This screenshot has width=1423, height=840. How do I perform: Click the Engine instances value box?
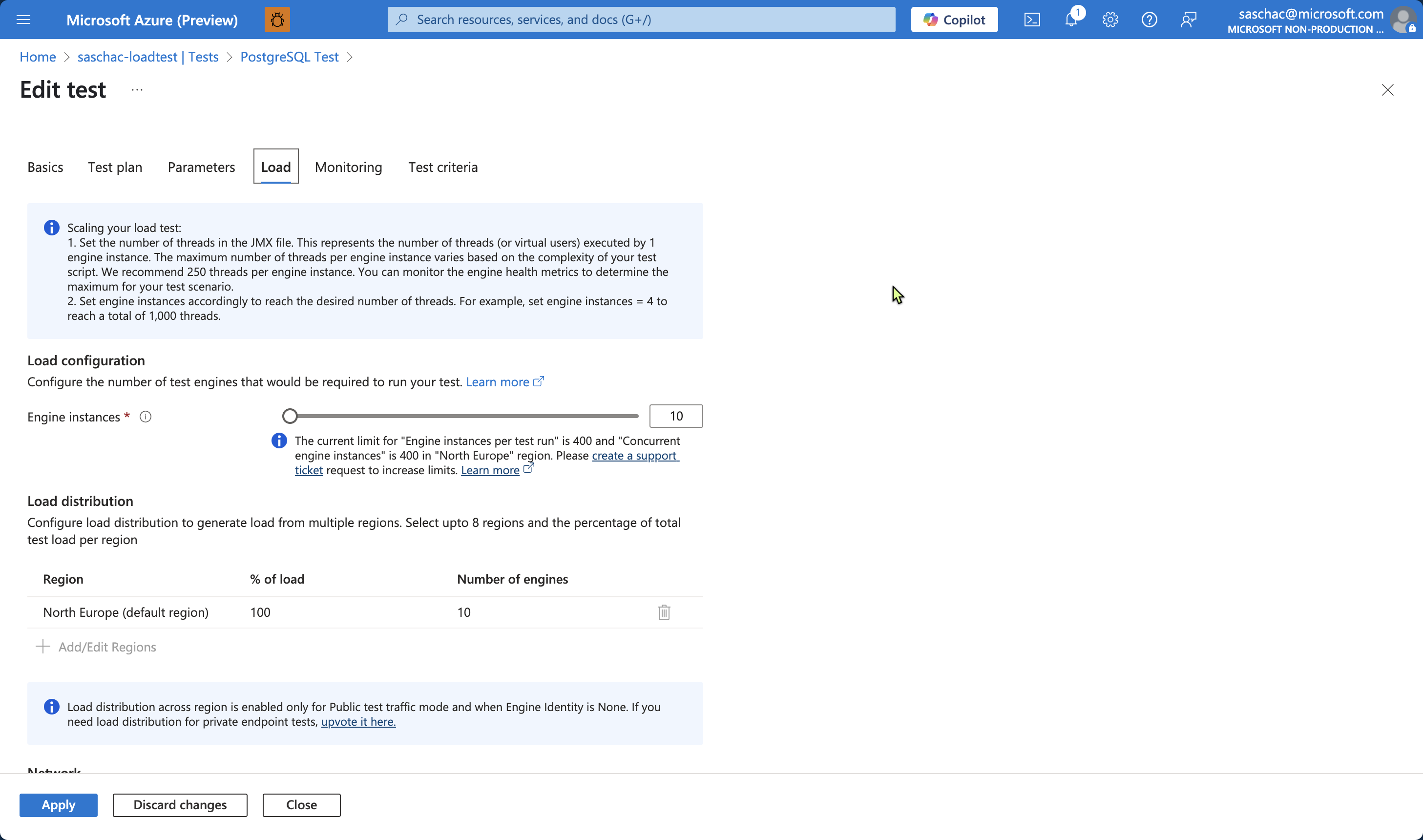[x=676, y=416]
